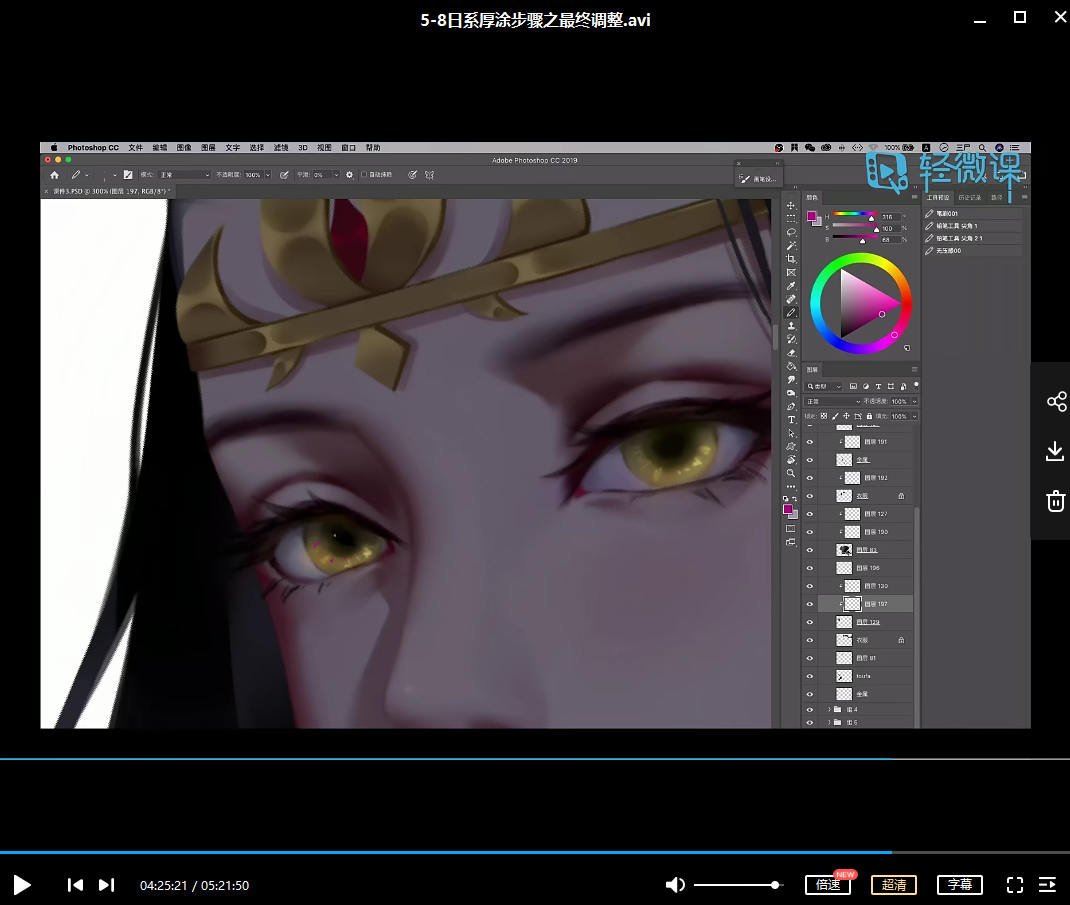Screen dimensions: 1070x905
Task: Select the Rectangular Marquee tool
Action: pos(791,218)
